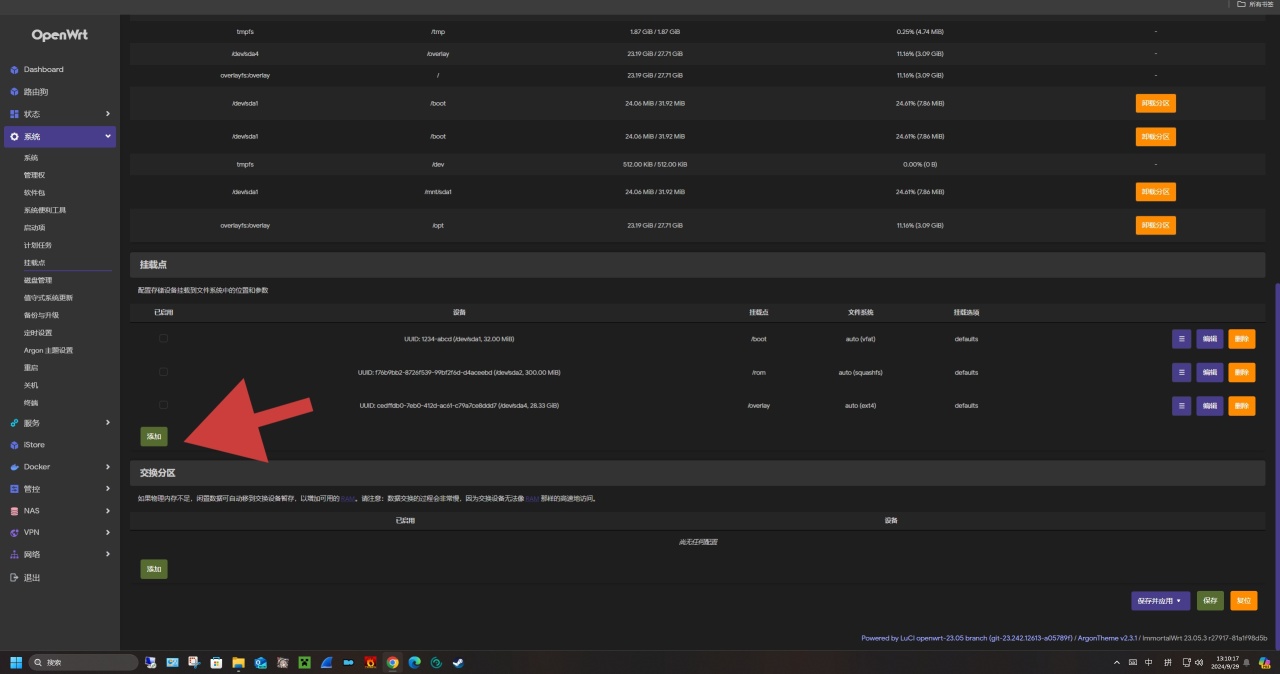Click the Windows taskbar search box
The width and height of the screenshot is (1280, 674).
(84, 662)
